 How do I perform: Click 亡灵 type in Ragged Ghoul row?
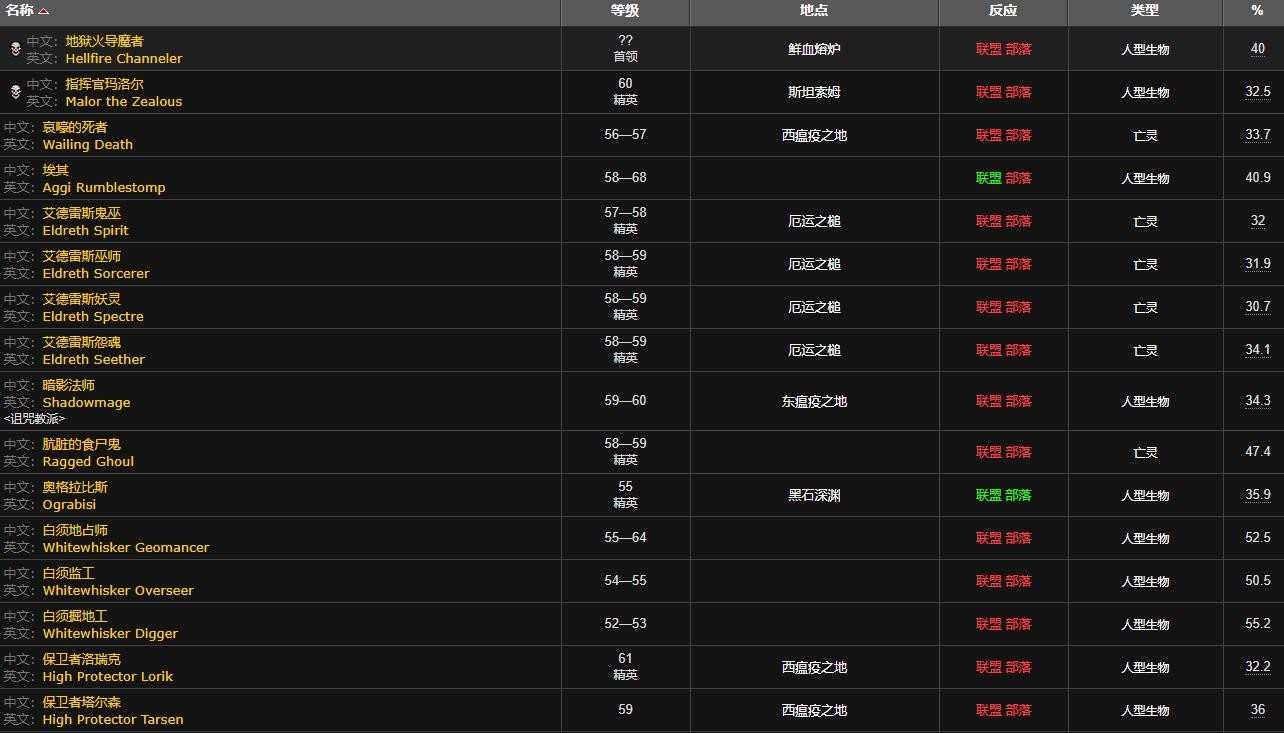pos(1145,452)
